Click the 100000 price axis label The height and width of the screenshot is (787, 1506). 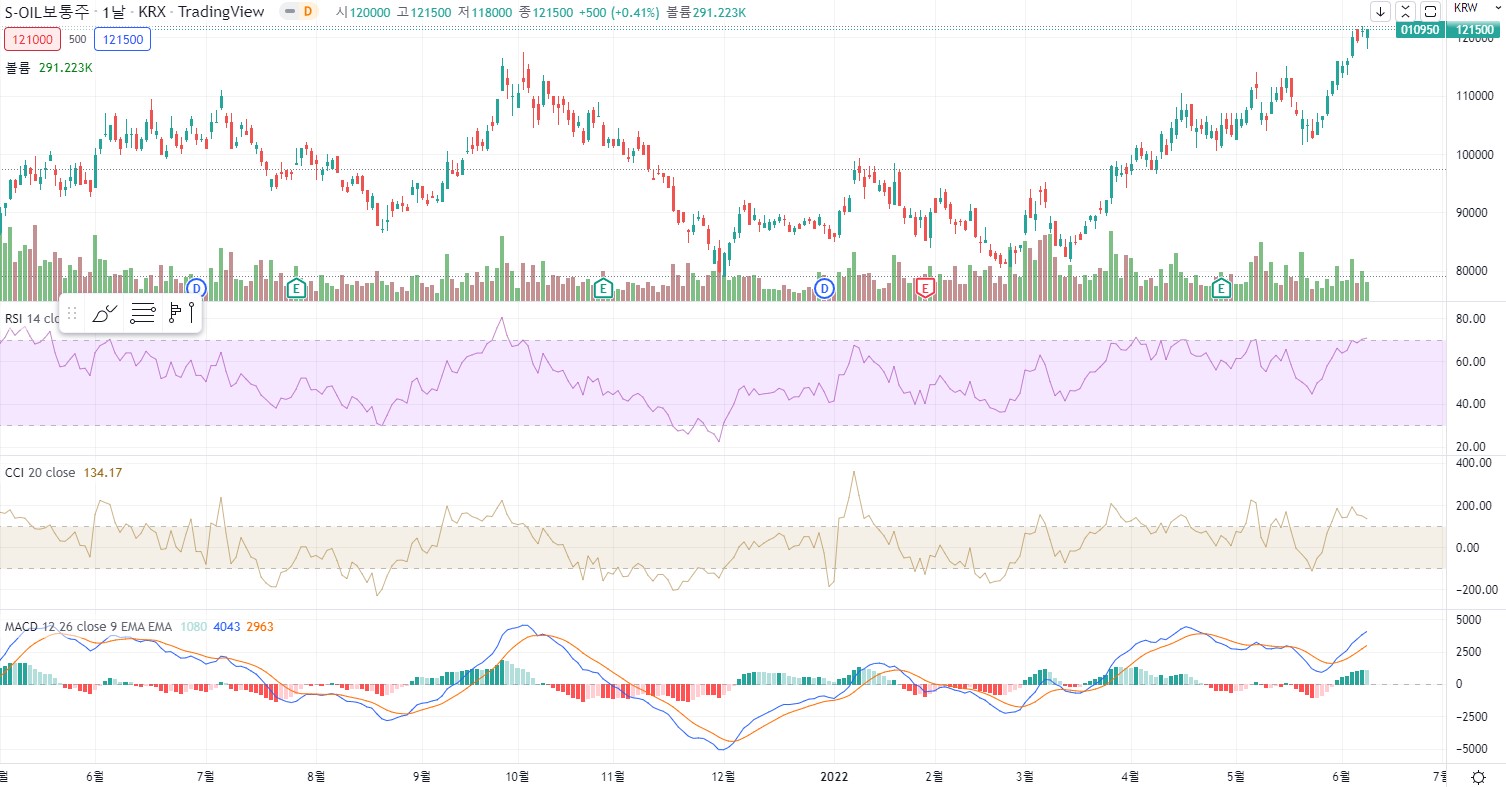(x=1474, y=155)
